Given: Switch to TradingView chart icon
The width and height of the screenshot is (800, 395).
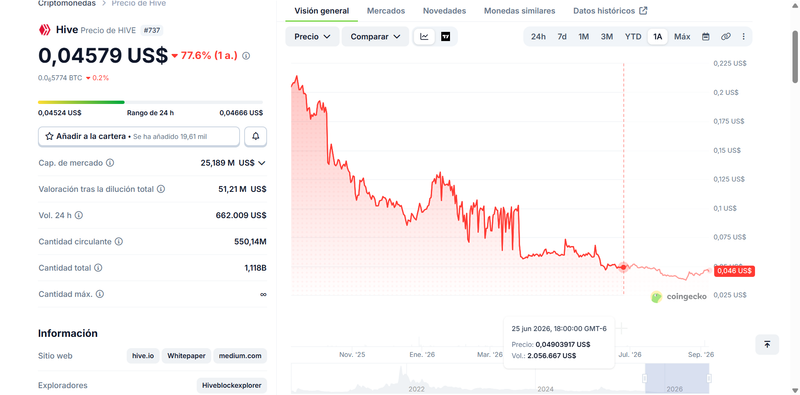Looking at the screenshot, I should coord(445,37).
